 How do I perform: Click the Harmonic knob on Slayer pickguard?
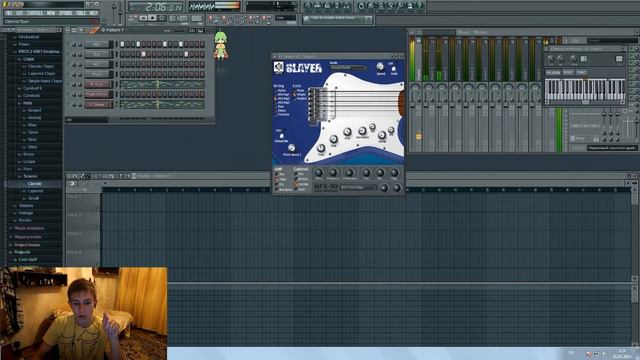pos(362,131)
